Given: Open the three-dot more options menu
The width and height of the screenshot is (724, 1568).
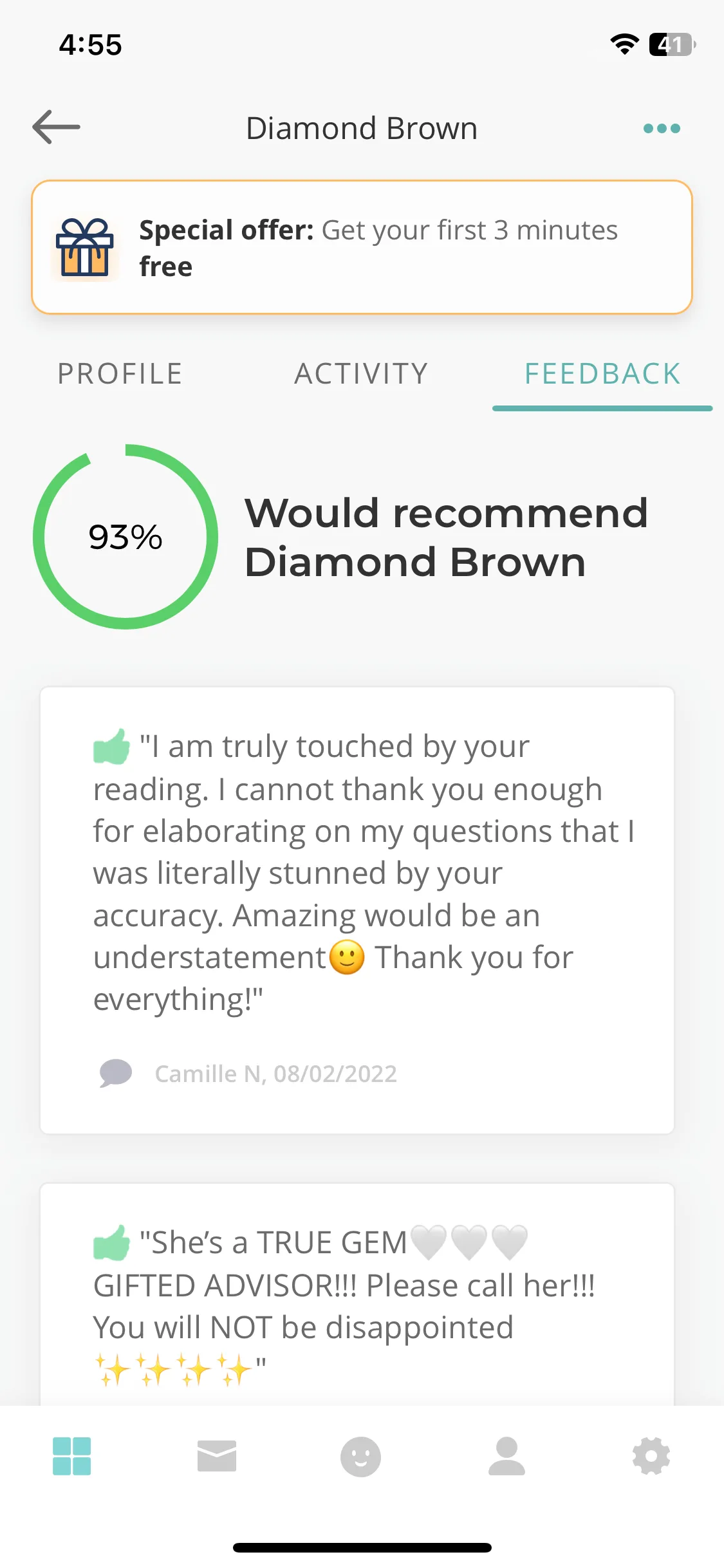Looking at the screenshot, I should (662, 128).
